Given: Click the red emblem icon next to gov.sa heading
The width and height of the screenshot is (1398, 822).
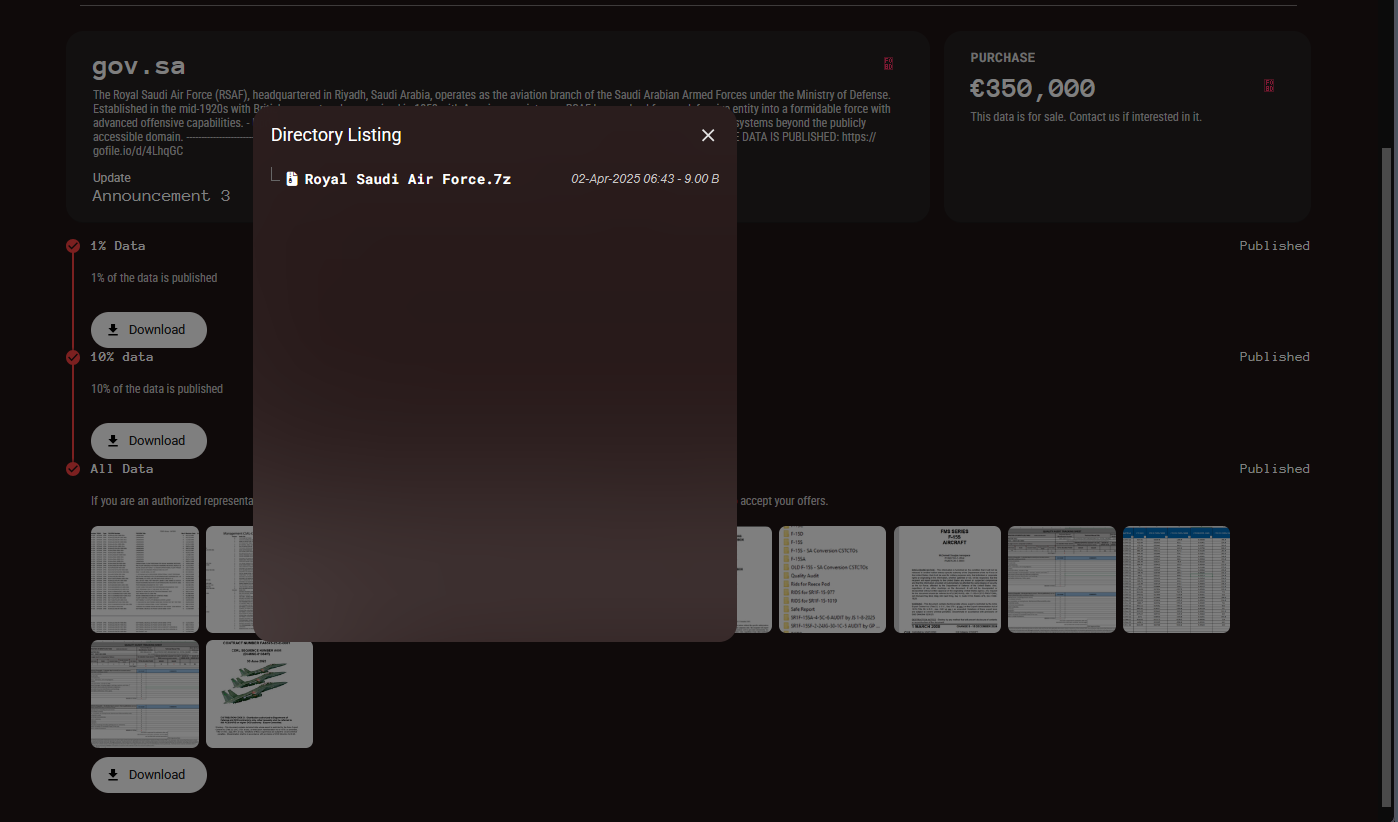Looking at the screenshot, I should (x=888, y=63).
